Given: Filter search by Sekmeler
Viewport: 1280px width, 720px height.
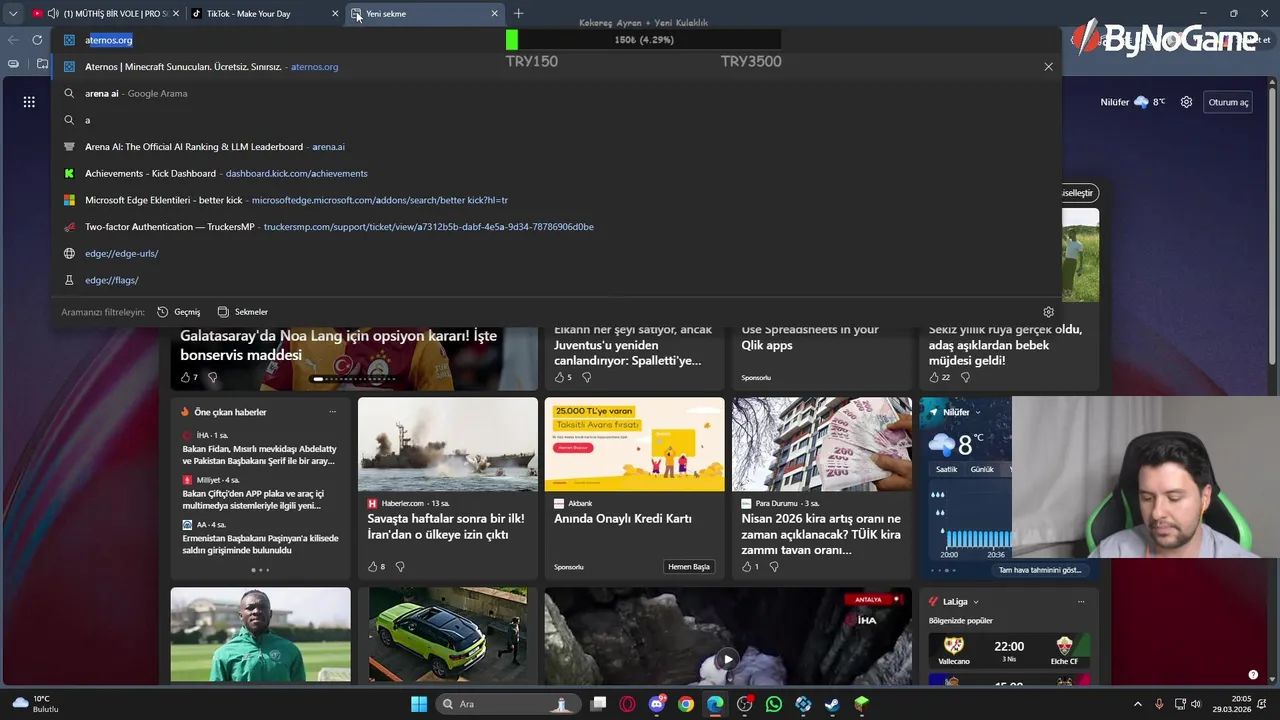Looking at the screenshot, I should pos(243,312).
